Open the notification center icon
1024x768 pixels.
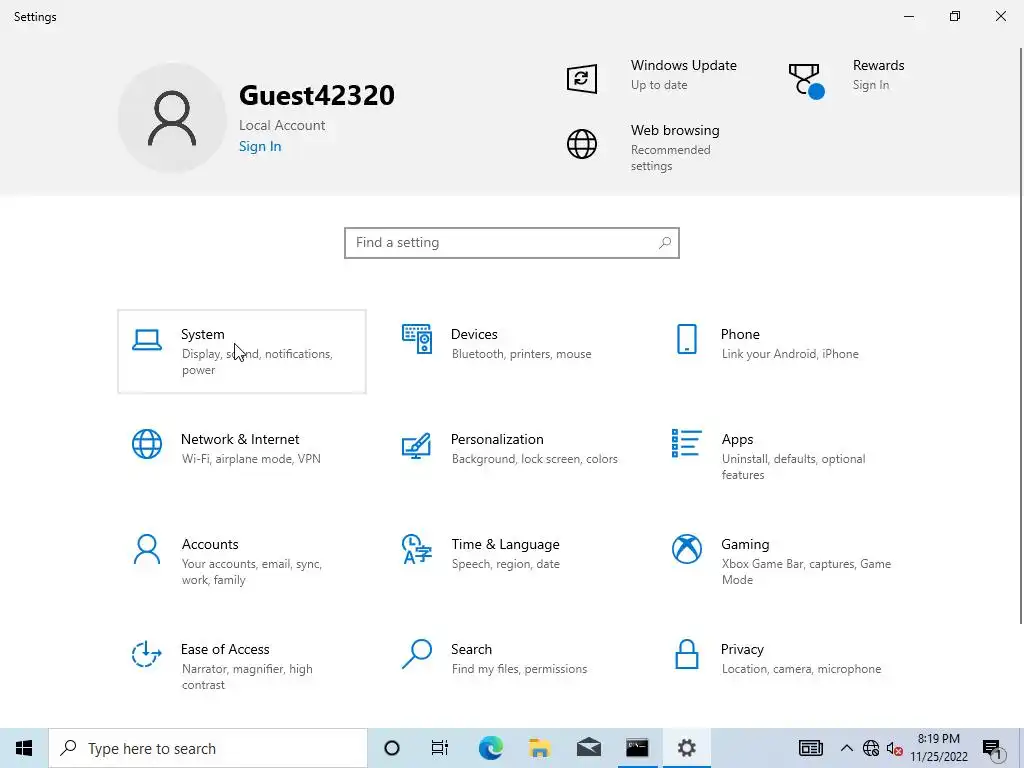993,748
